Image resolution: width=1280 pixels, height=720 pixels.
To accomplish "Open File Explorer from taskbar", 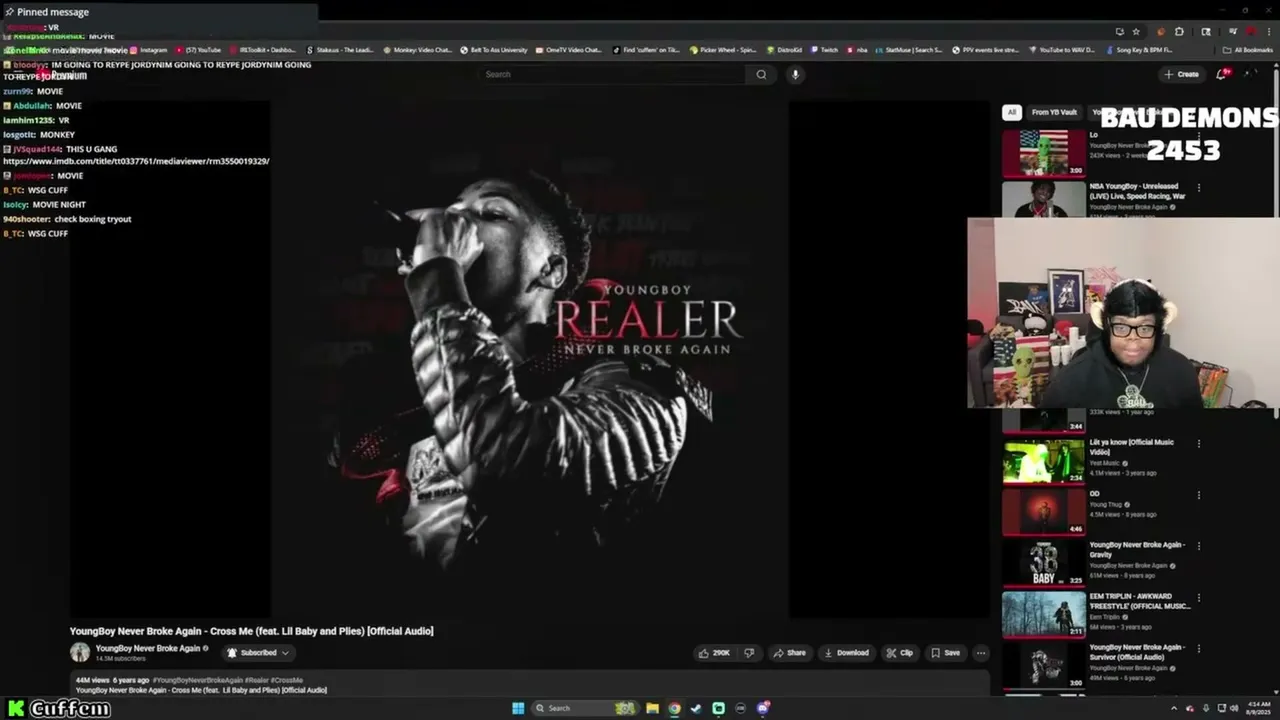I will 652,708.
